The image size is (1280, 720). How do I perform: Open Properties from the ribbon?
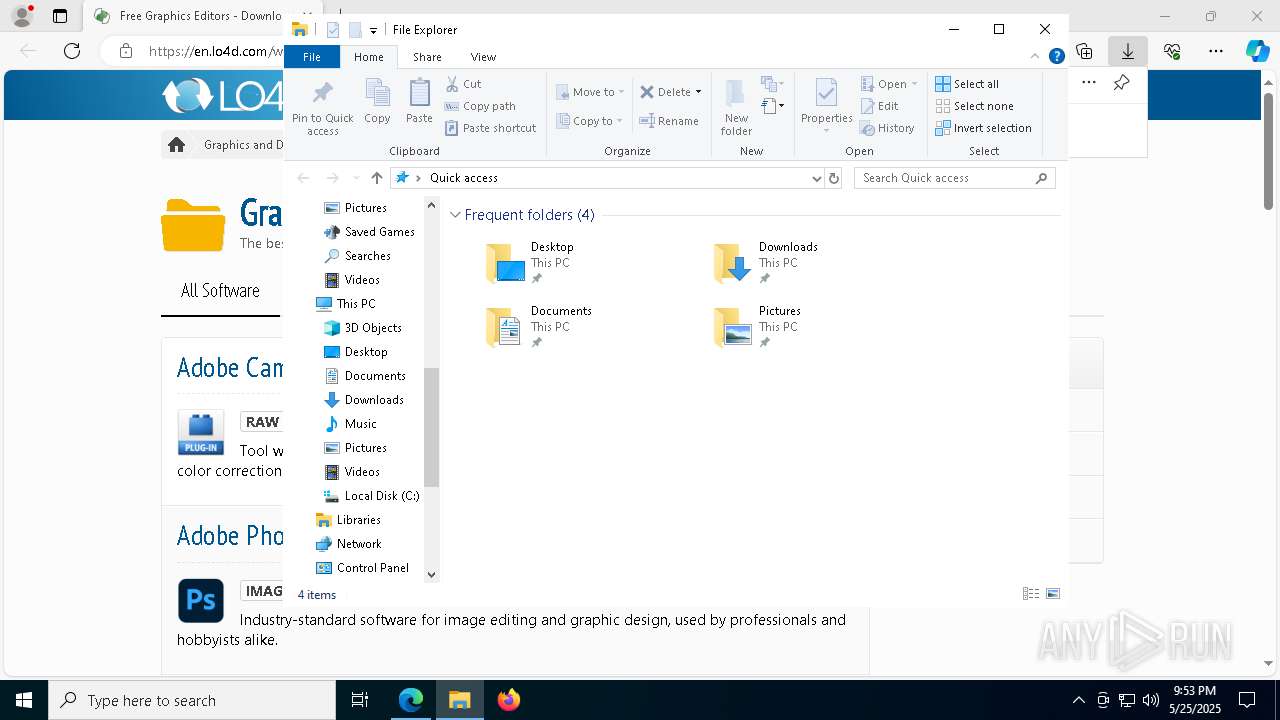point(826,107)
